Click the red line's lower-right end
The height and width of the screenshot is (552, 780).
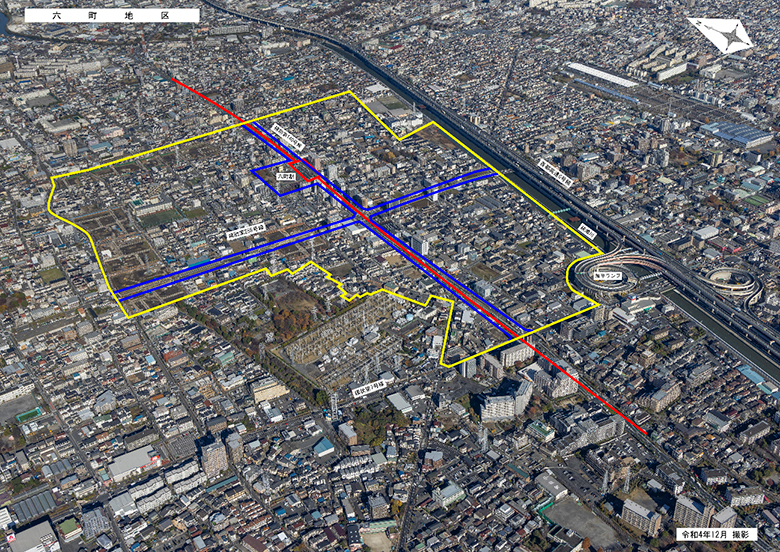[645, 434]
